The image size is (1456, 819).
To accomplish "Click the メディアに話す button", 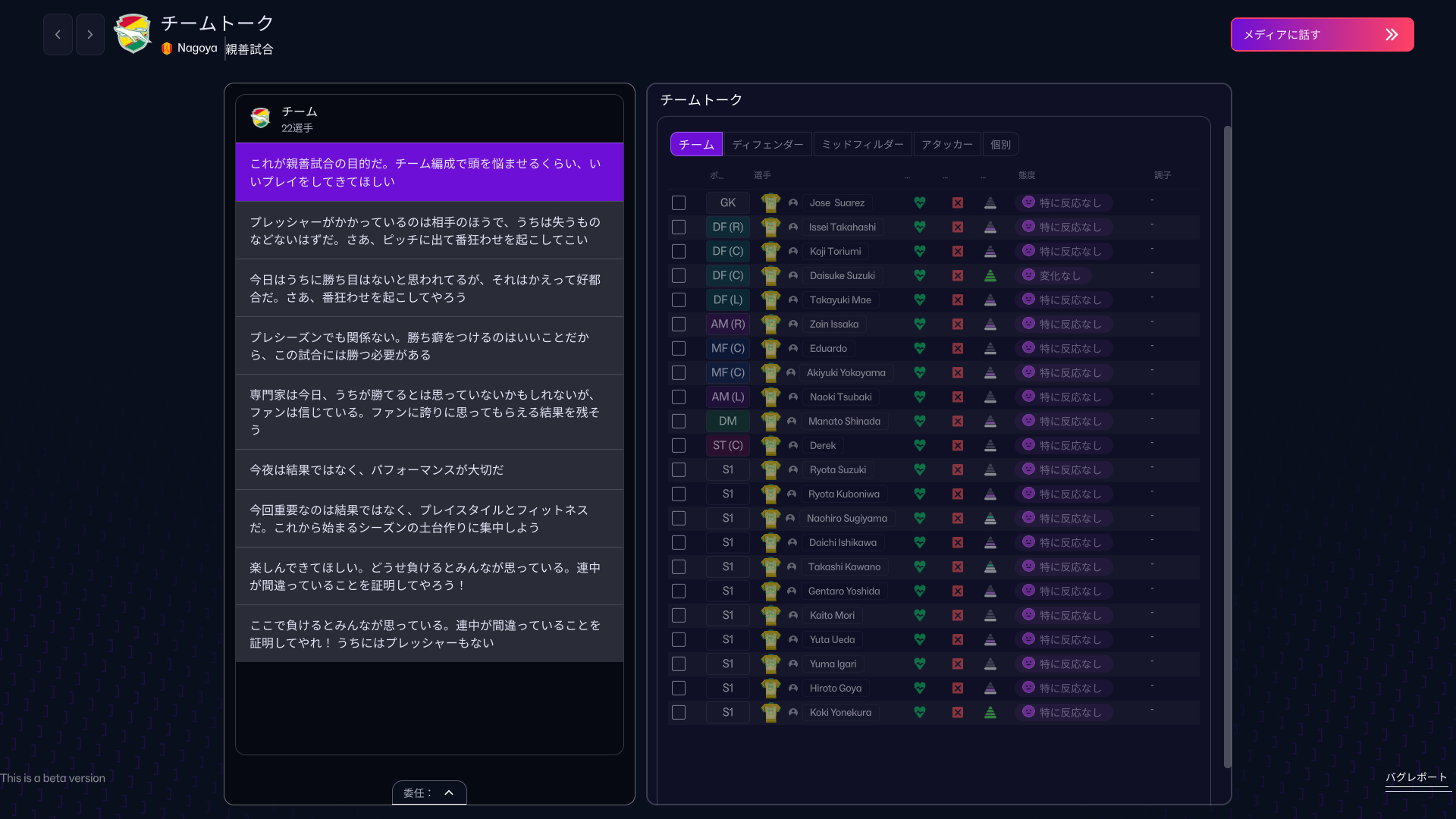I will pyautogui.click(x=1322, y=35).
